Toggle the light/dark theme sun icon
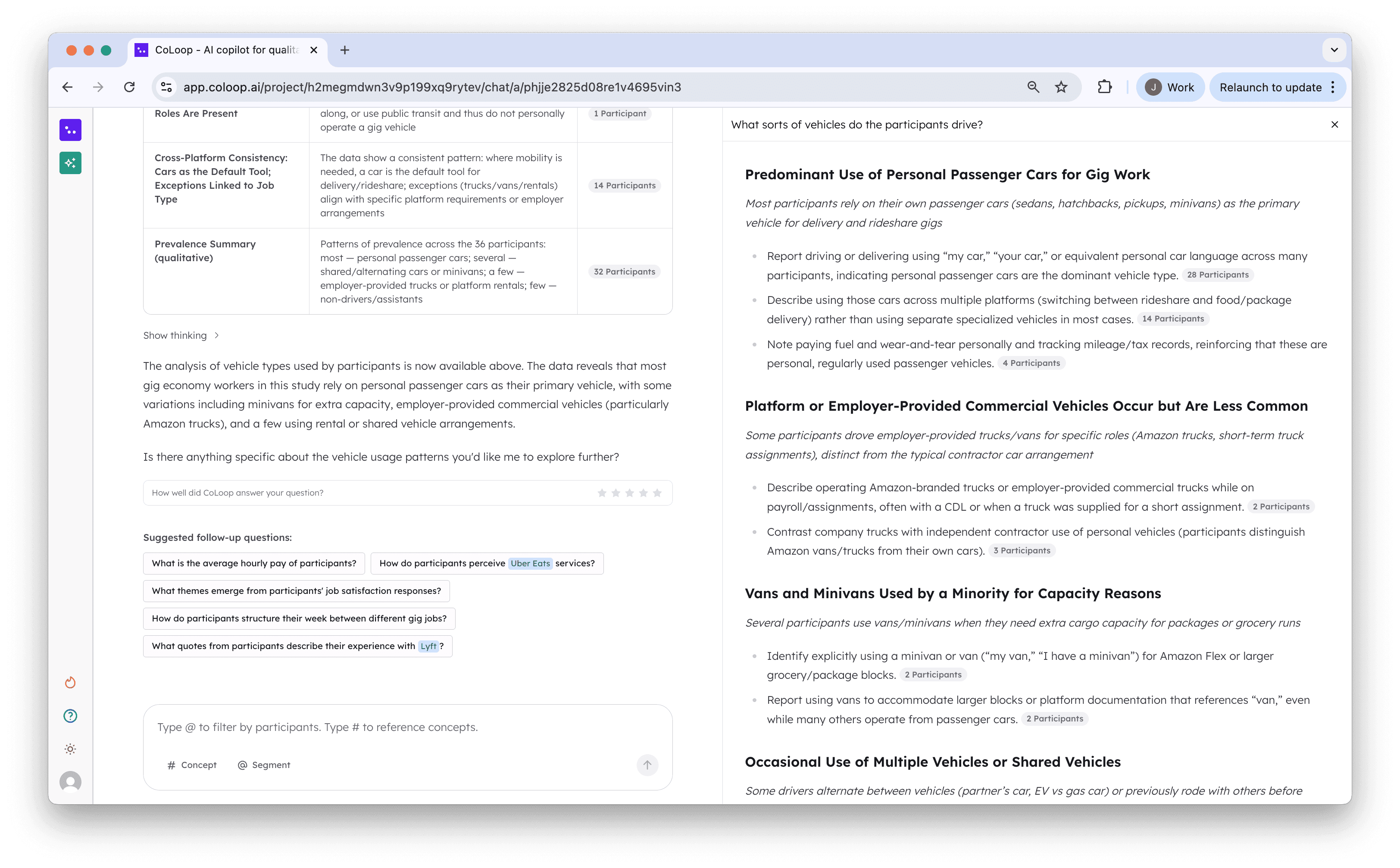This screenshot has width=1400, height=868. coord(70,749)
